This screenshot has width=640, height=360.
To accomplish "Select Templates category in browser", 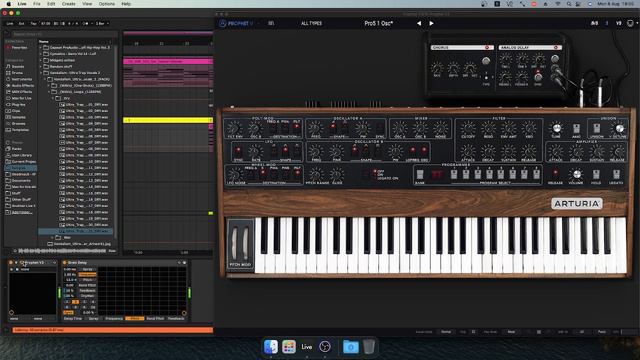I will tap(18, 130).
